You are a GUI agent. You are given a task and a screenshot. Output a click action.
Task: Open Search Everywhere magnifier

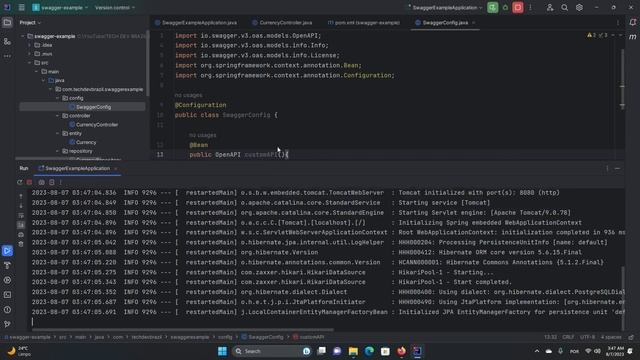[564, 7]
